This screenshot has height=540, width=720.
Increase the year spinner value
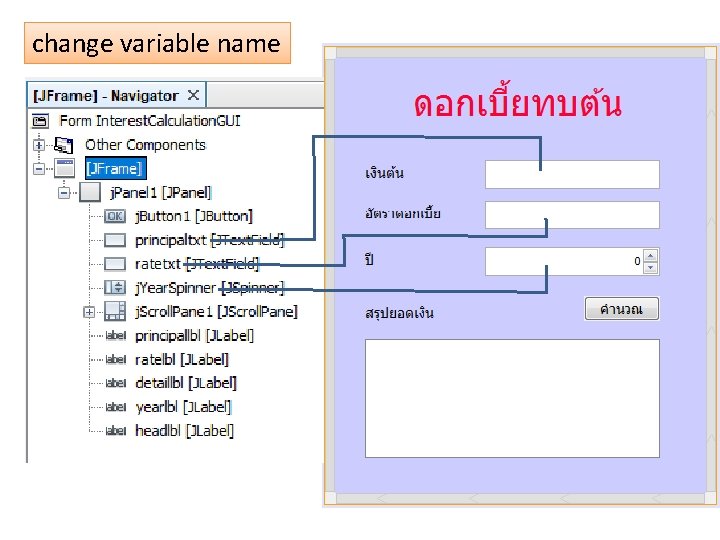650,255
